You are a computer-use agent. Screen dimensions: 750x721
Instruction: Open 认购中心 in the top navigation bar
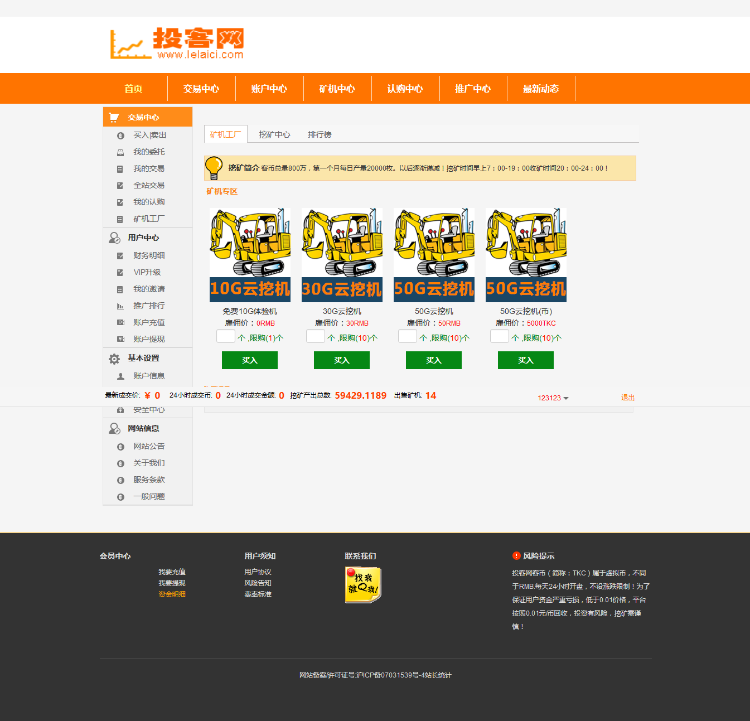tap(405, 89)
